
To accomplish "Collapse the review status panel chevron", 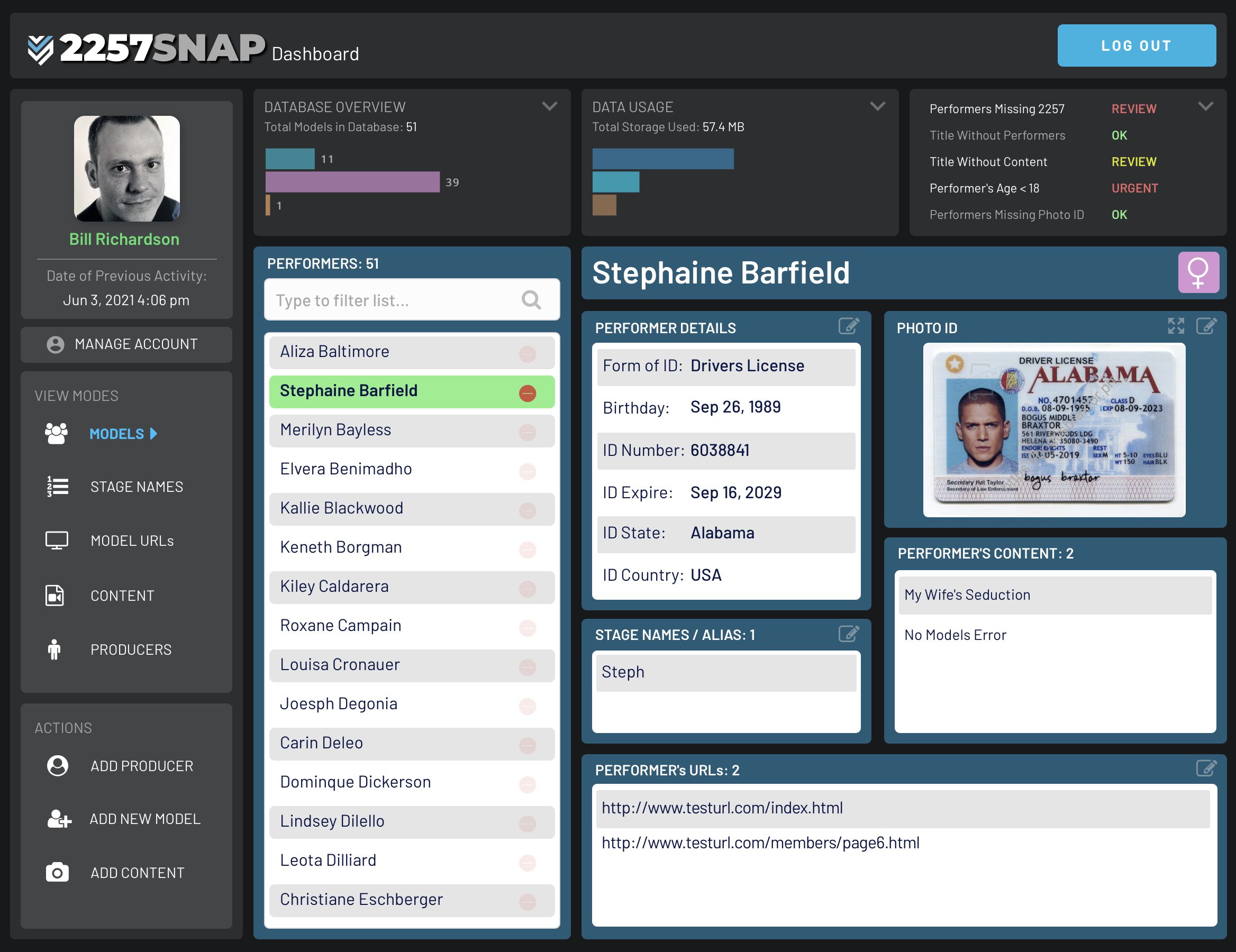I will pyautogui.click(x=1205, y=106).
